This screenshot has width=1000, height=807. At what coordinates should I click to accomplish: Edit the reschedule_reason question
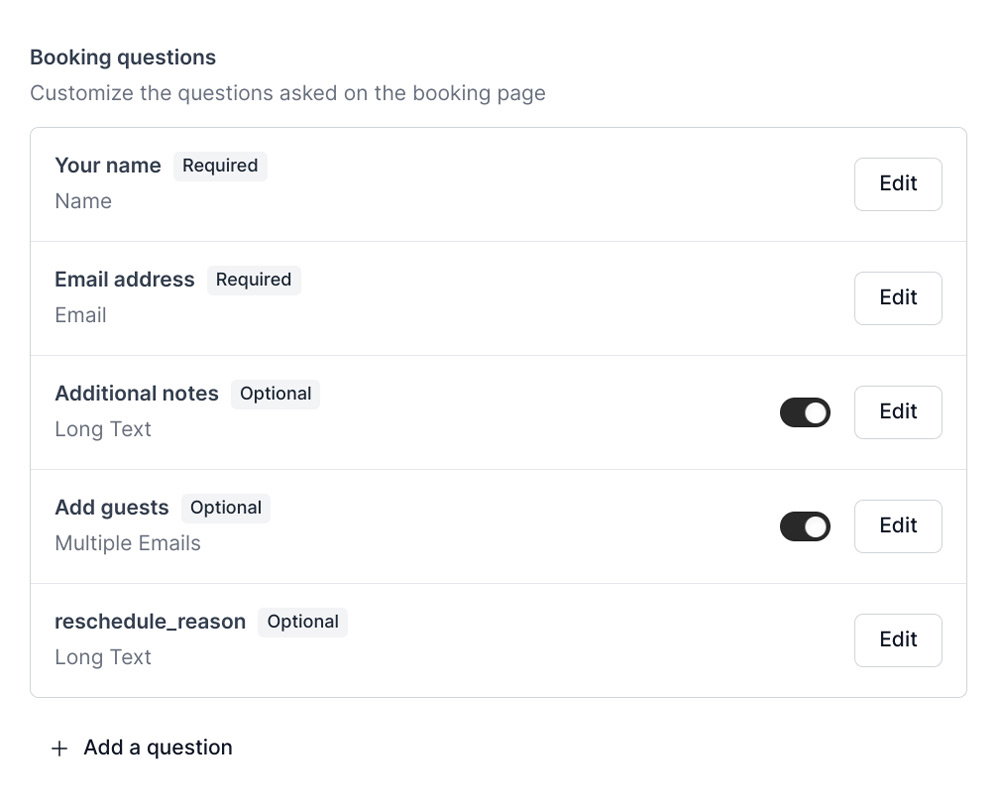(x=898, y=640)
